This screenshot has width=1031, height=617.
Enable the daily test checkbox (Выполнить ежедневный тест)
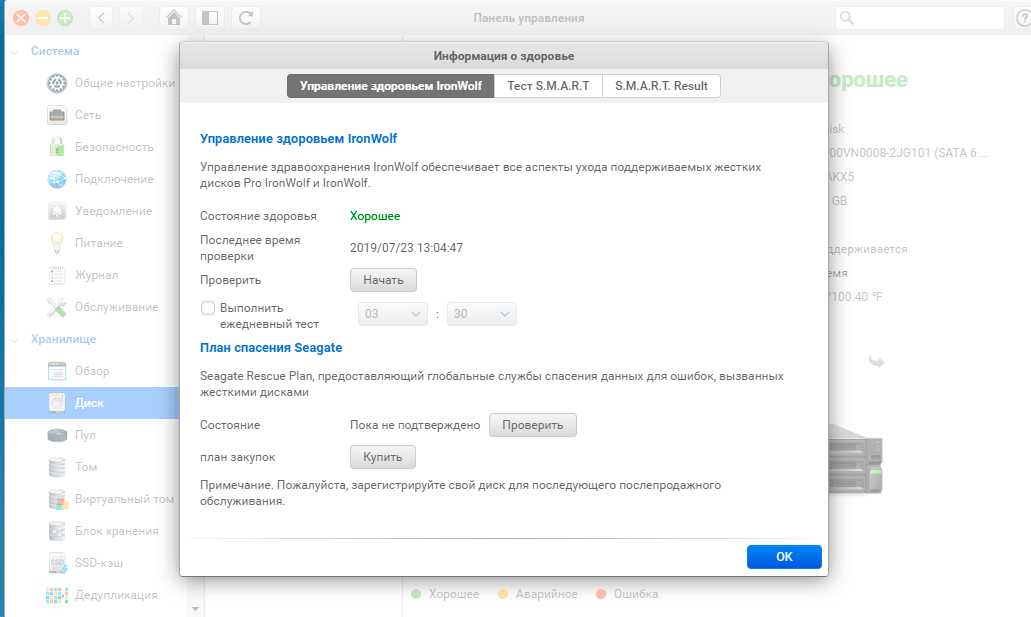point(208,308)
